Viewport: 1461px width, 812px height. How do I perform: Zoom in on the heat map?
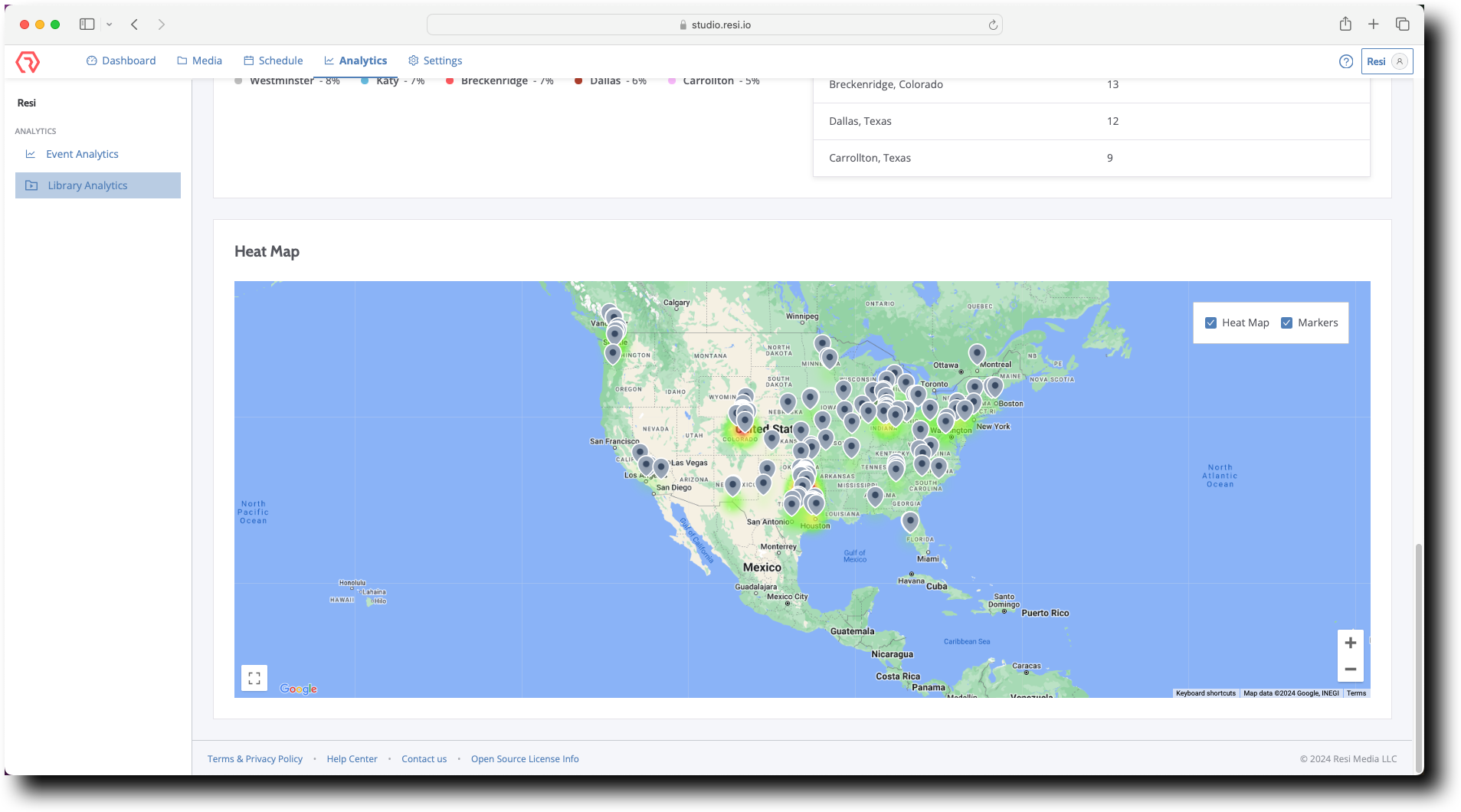pos(1351,643)
